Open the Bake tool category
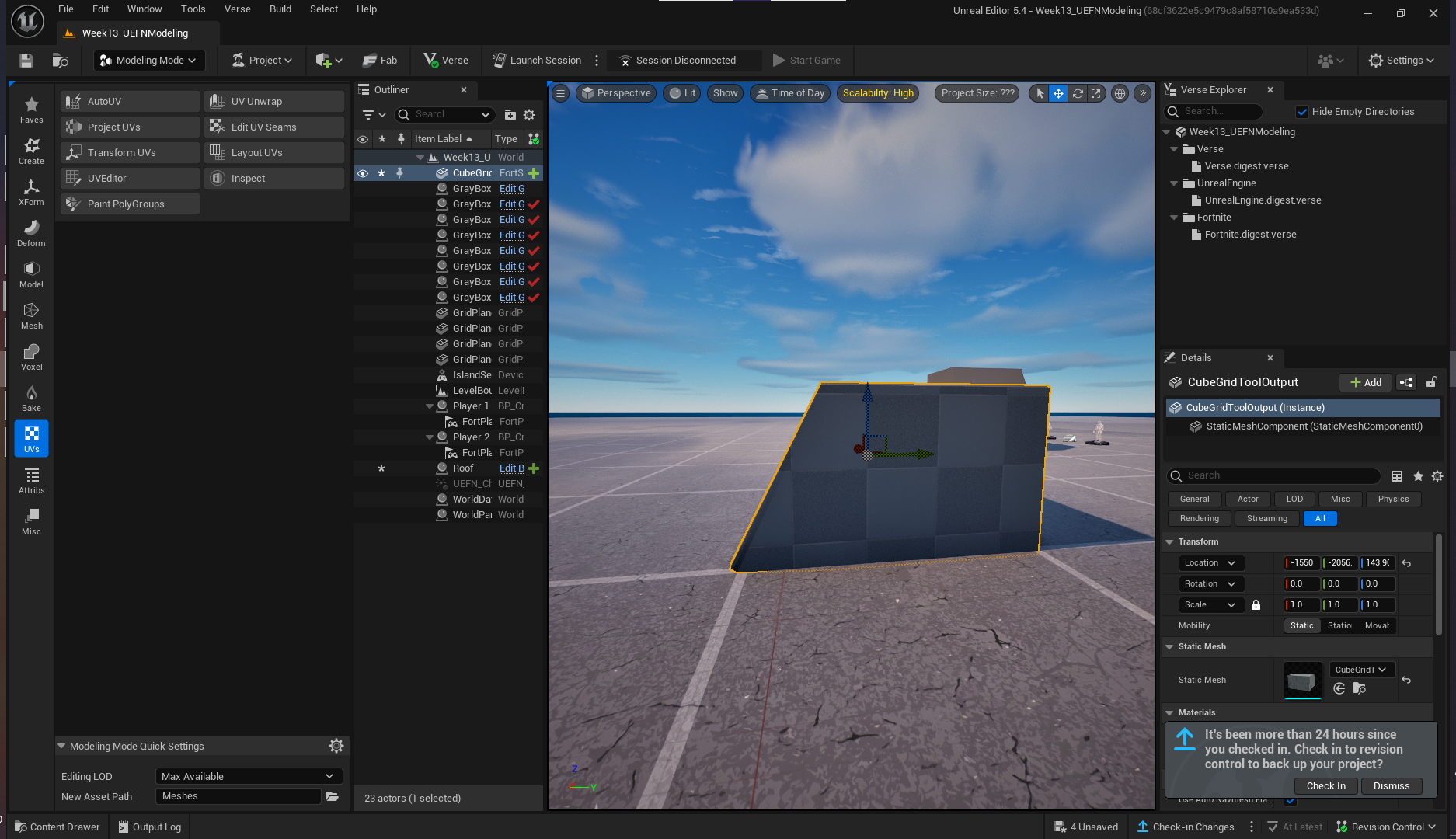1456x839 pixels. (x=31, y=398)
